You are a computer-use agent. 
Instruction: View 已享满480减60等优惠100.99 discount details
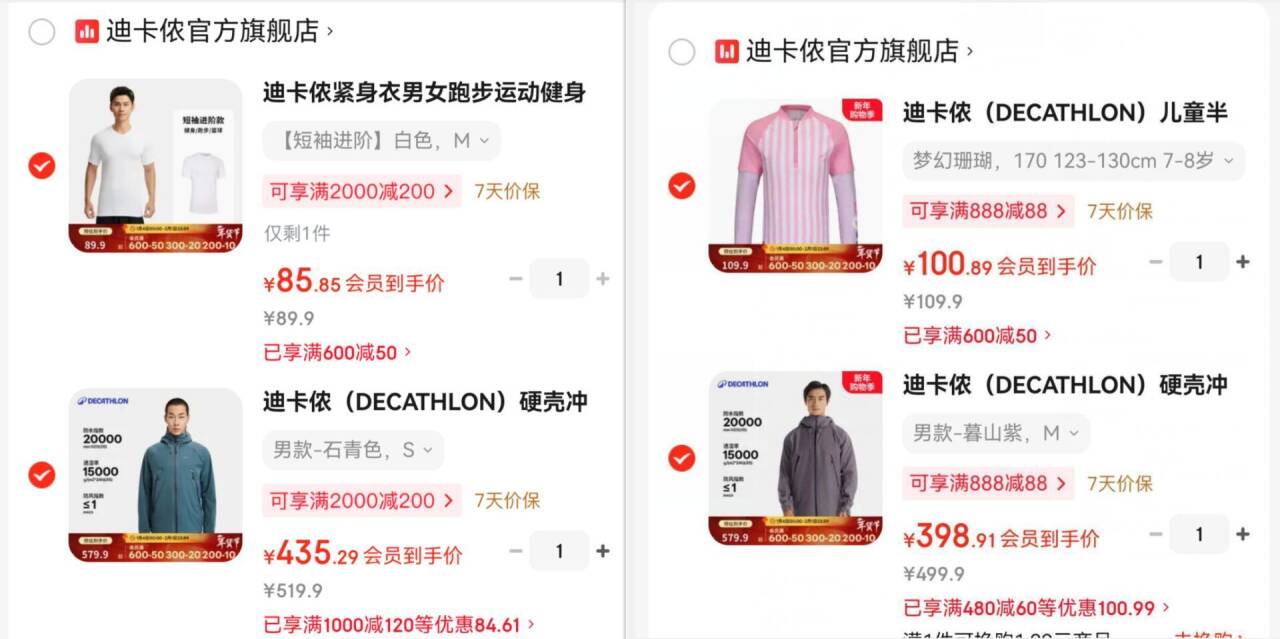(1036, 608)
